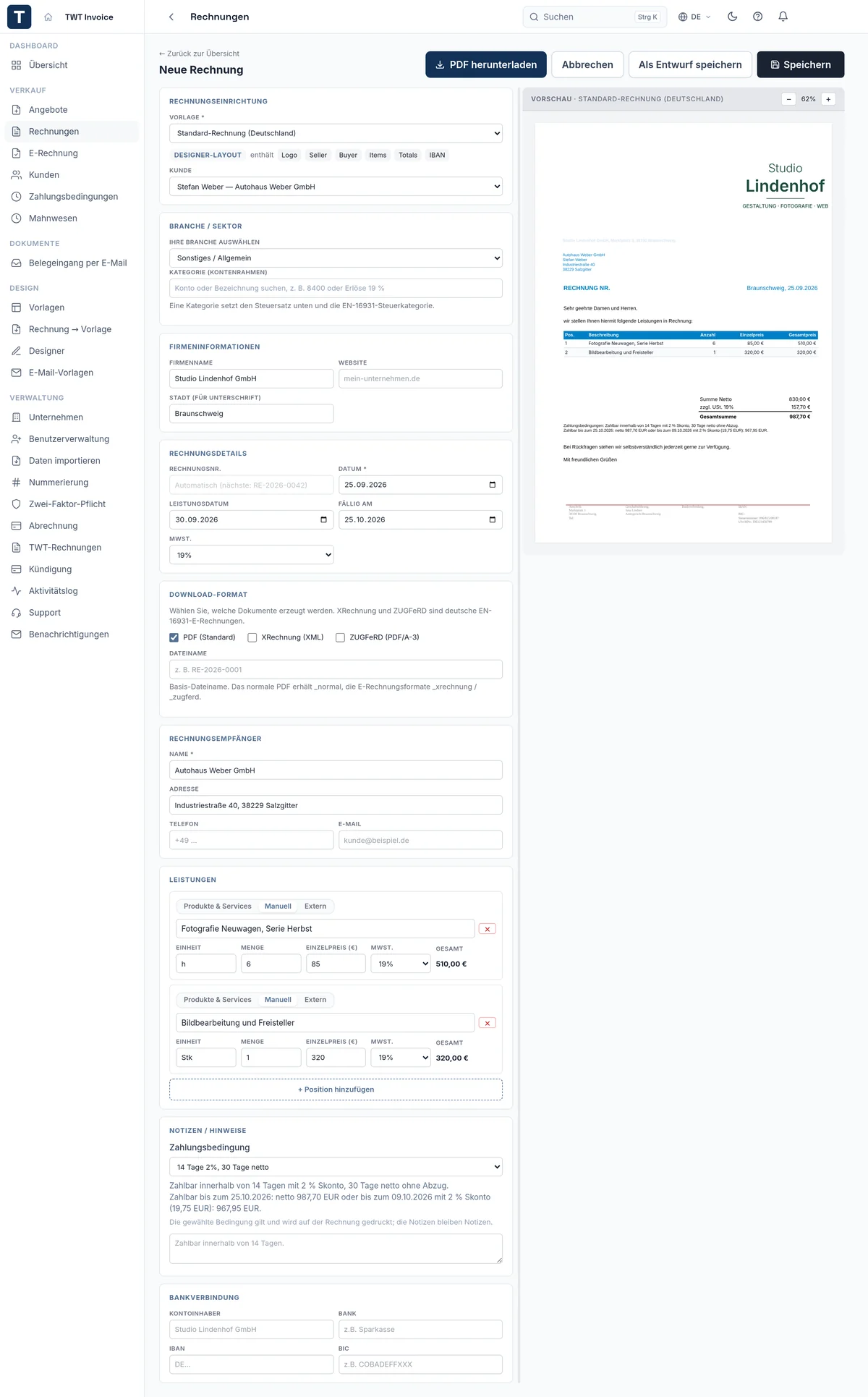
Task: Zoom in the preview with plus button
Action: tap(828, 99)
